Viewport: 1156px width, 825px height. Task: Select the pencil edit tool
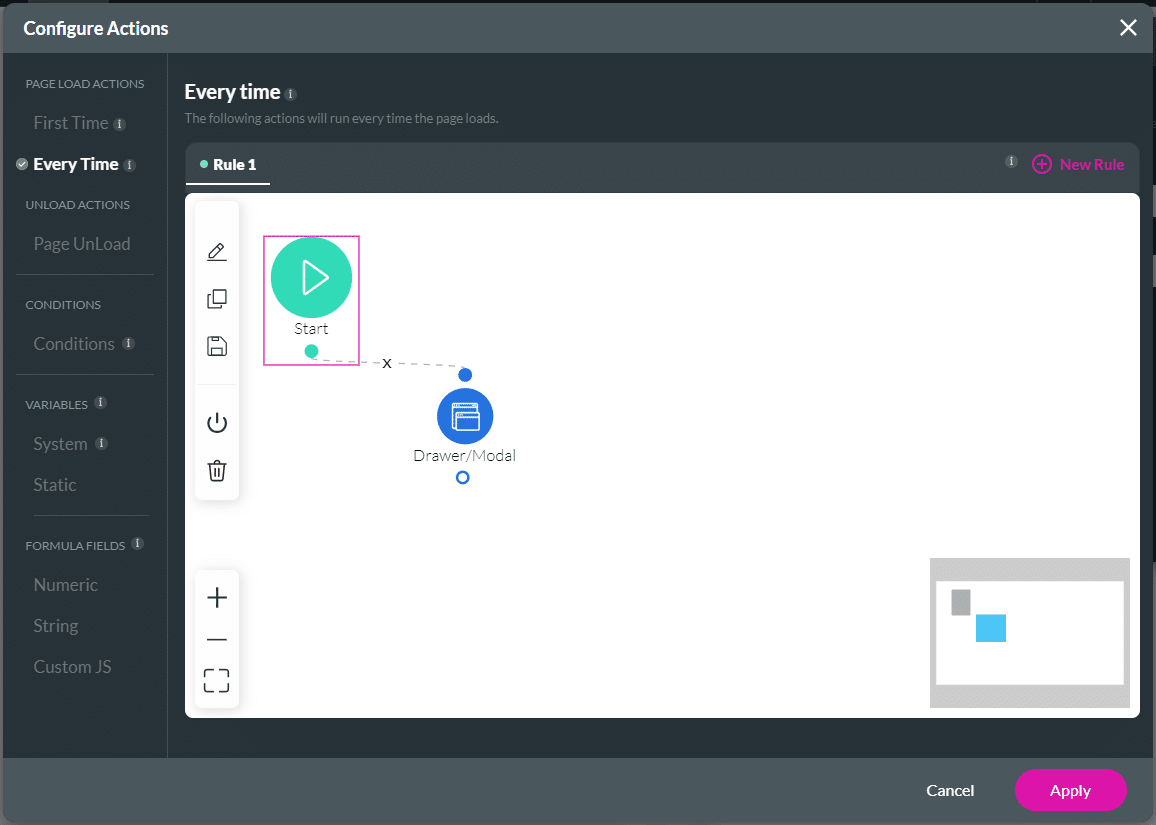pos(216,251)
